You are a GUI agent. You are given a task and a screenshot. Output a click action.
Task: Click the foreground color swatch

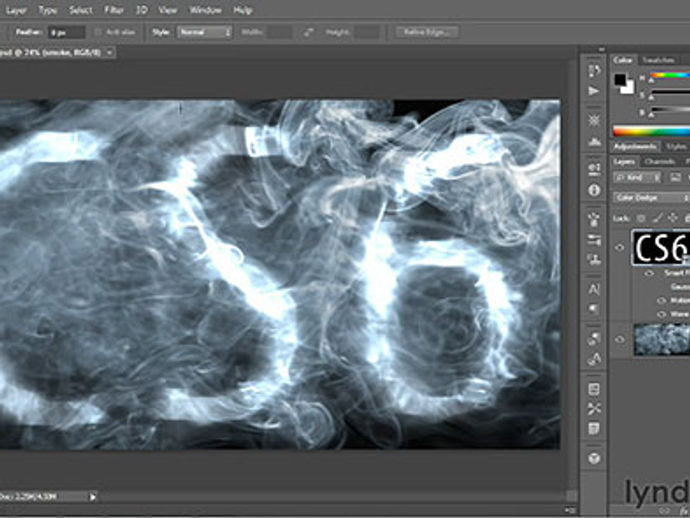coord(620,80)
